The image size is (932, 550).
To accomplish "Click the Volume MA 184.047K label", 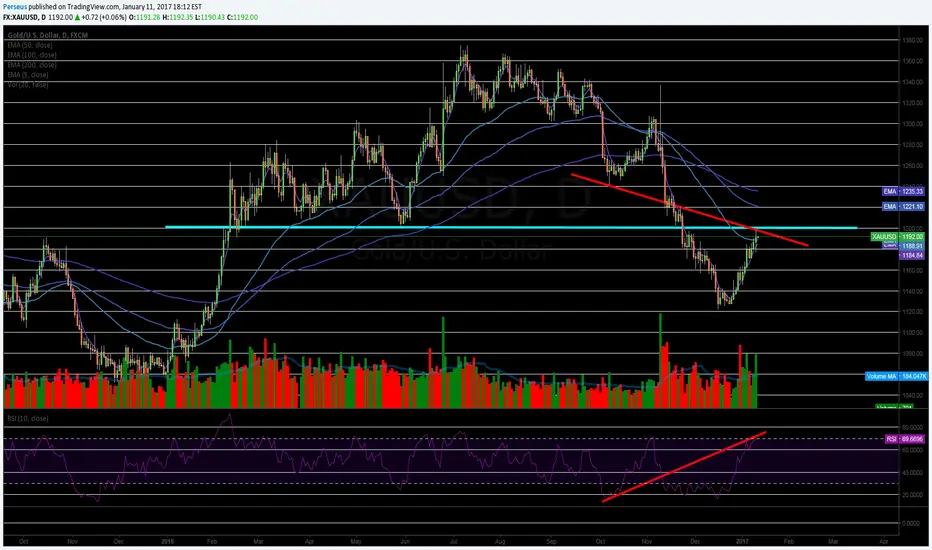I will 896,376.
